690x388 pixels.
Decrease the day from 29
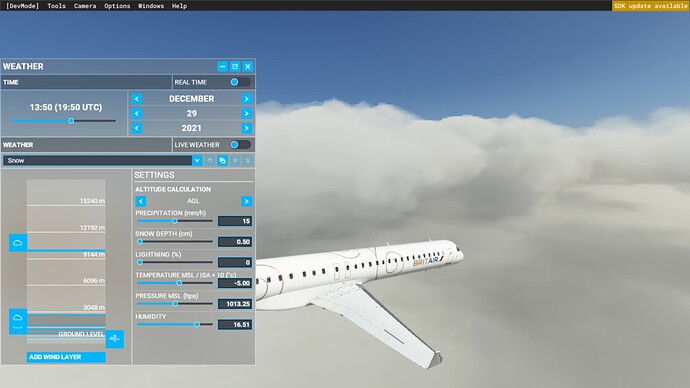pyautogui.click(x=137, y=113)
